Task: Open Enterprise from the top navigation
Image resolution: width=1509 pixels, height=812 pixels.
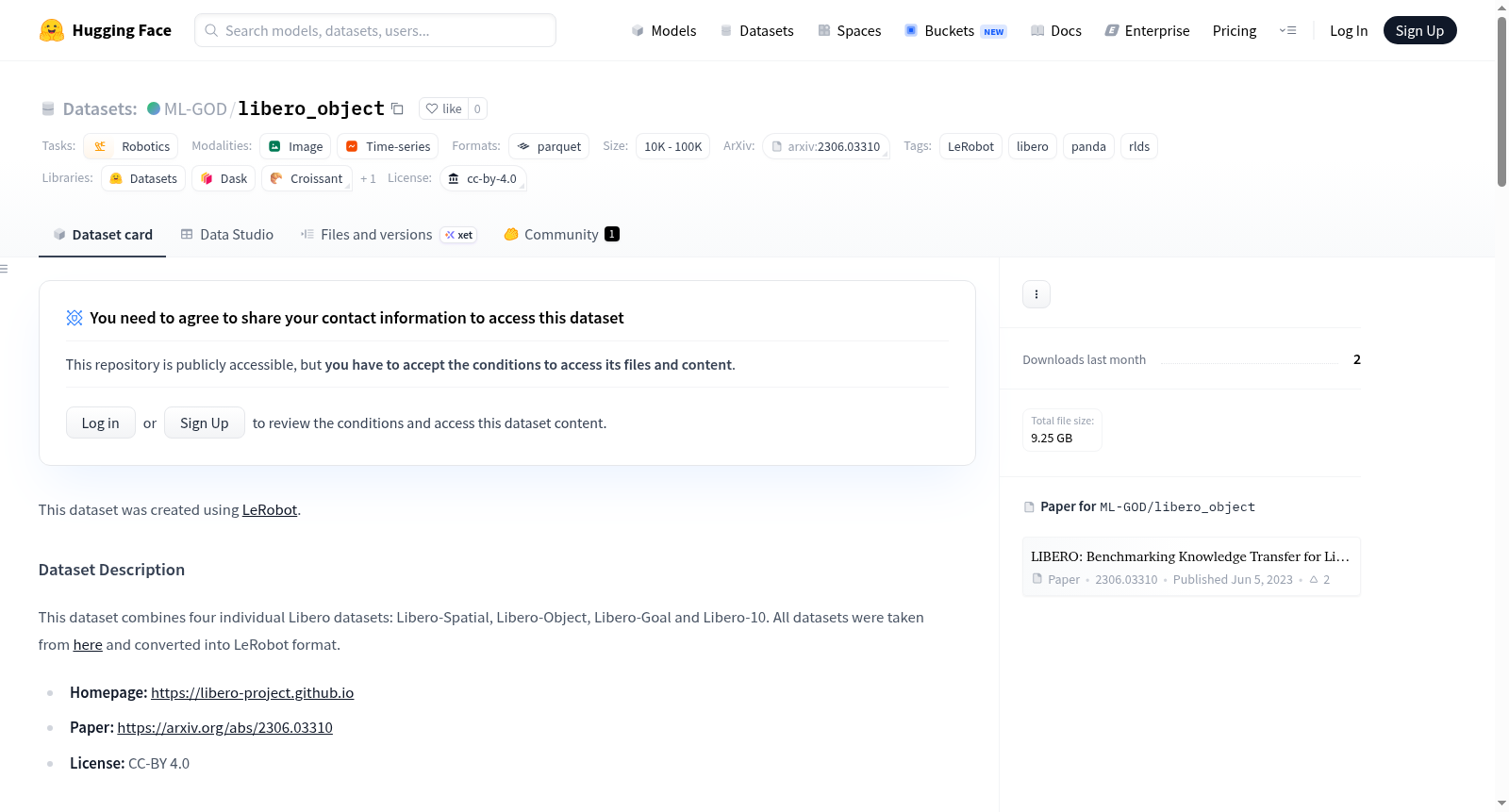Action: (x=1148, y=30)
